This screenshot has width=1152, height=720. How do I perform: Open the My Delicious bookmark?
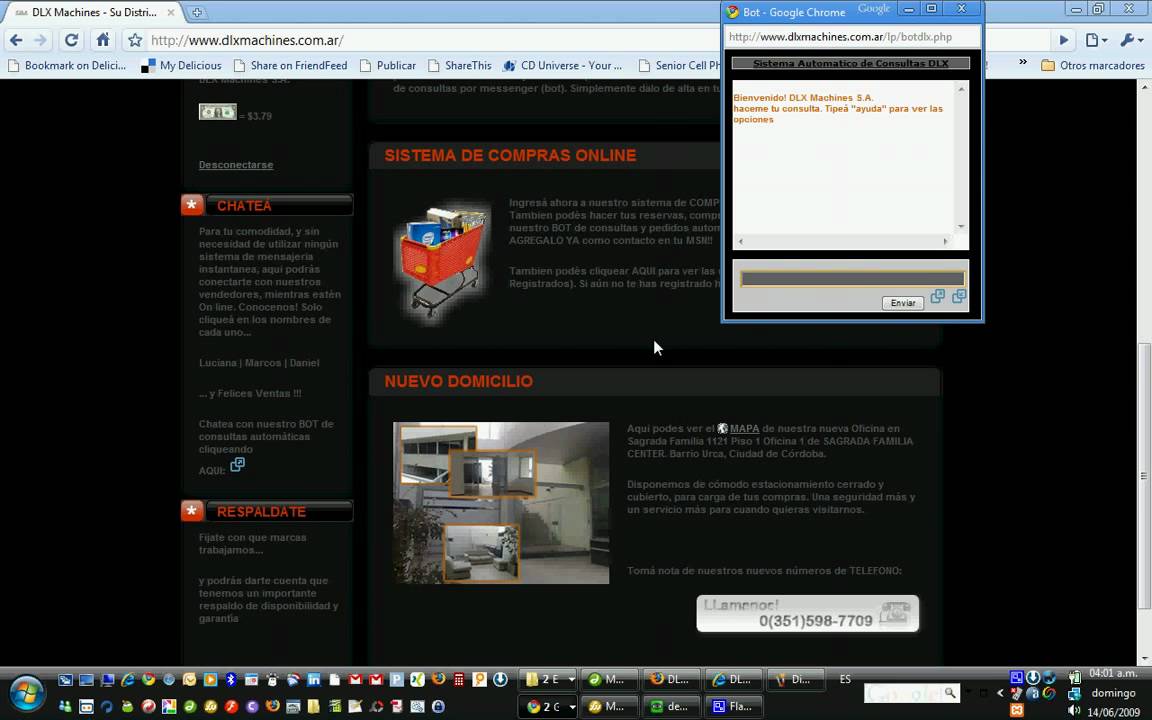pyautogui.click(x=181, y=65)
